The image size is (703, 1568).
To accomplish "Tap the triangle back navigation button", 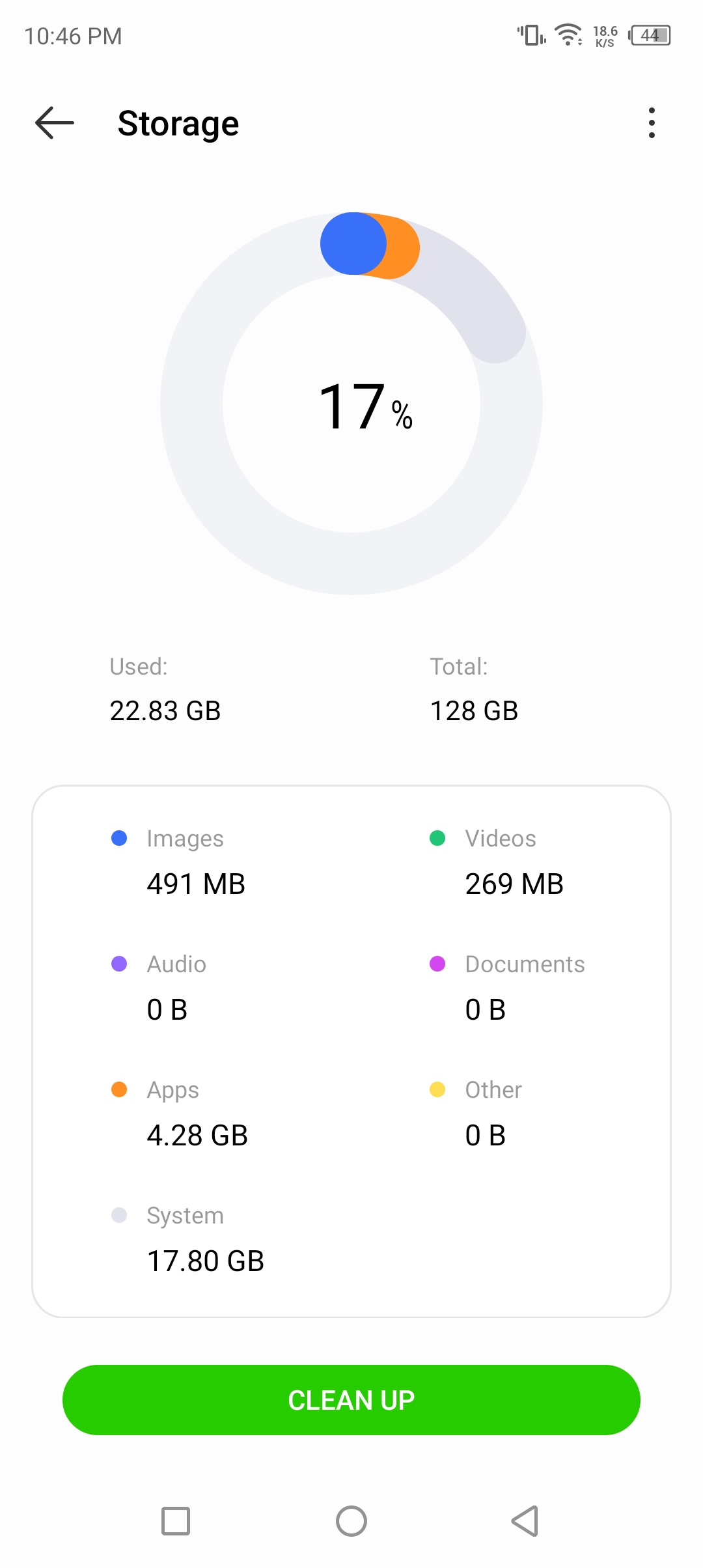I will coord(525,1522).
